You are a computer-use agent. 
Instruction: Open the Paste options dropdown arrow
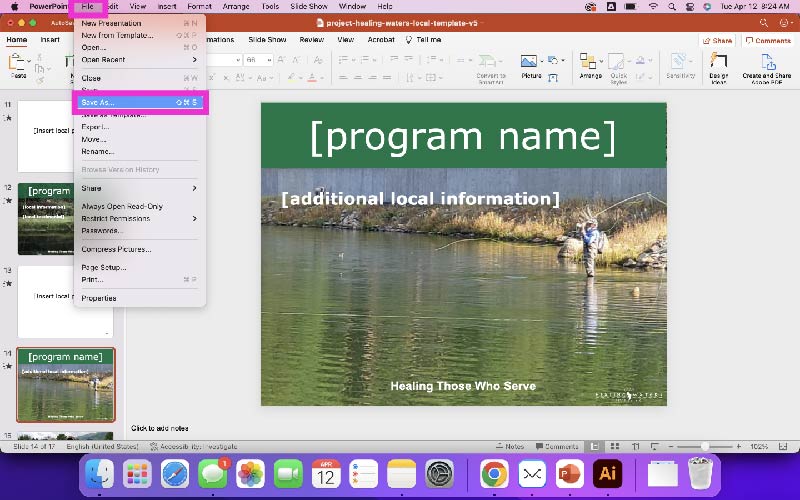pos(29,61)
